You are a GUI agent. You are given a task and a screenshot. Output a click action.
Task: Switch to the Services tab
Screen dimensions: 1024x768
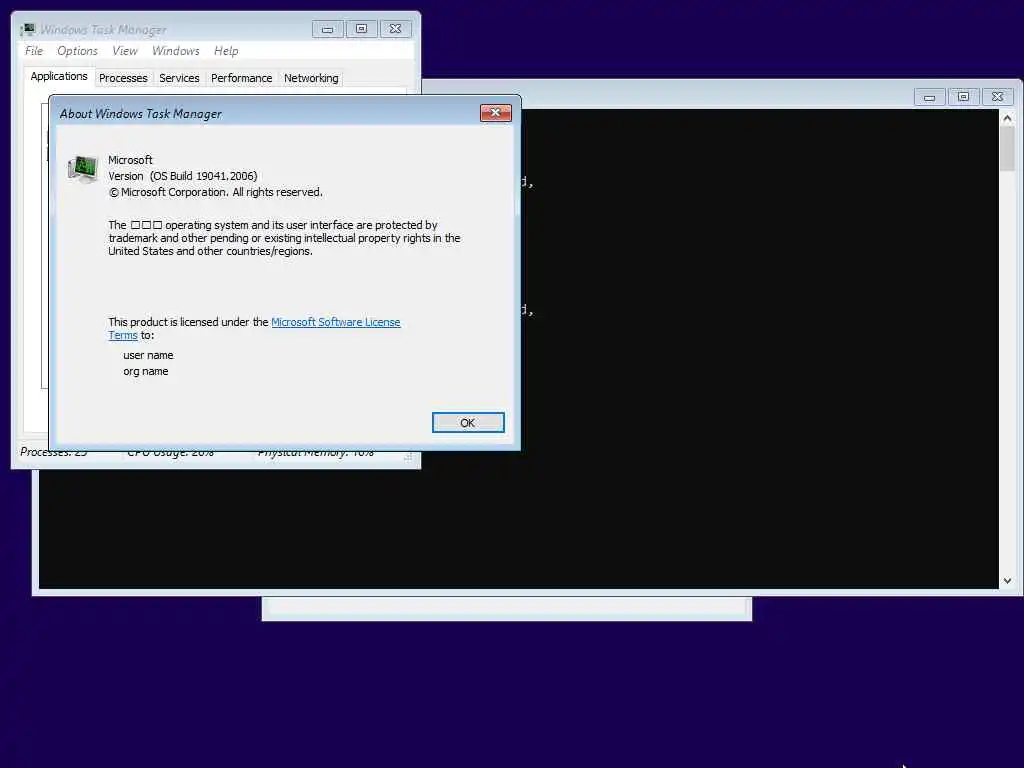[x=179, y=78]
